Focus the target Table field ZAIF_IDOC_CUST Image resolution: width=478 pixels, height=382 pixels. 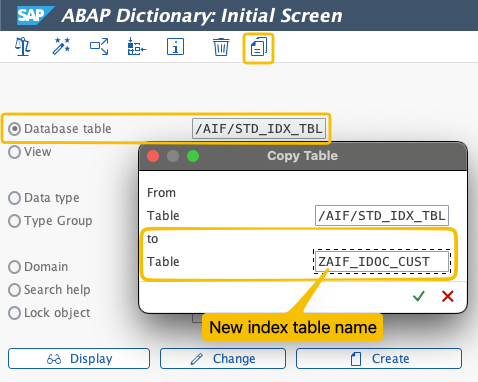coord(382,262)
